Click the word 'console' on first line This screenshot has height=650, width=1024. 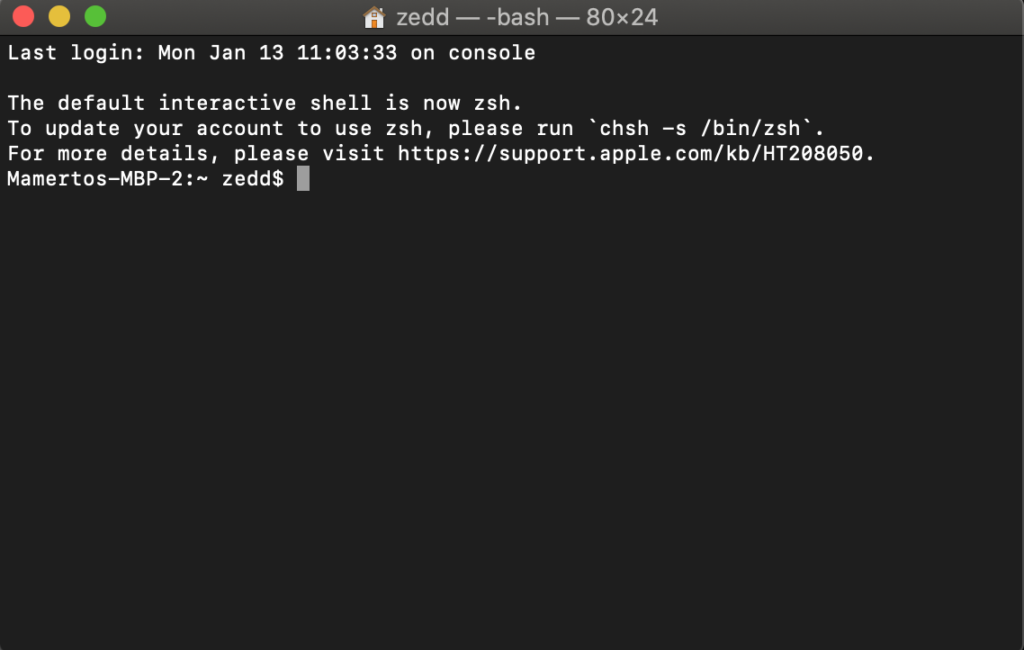coord(492,53)
